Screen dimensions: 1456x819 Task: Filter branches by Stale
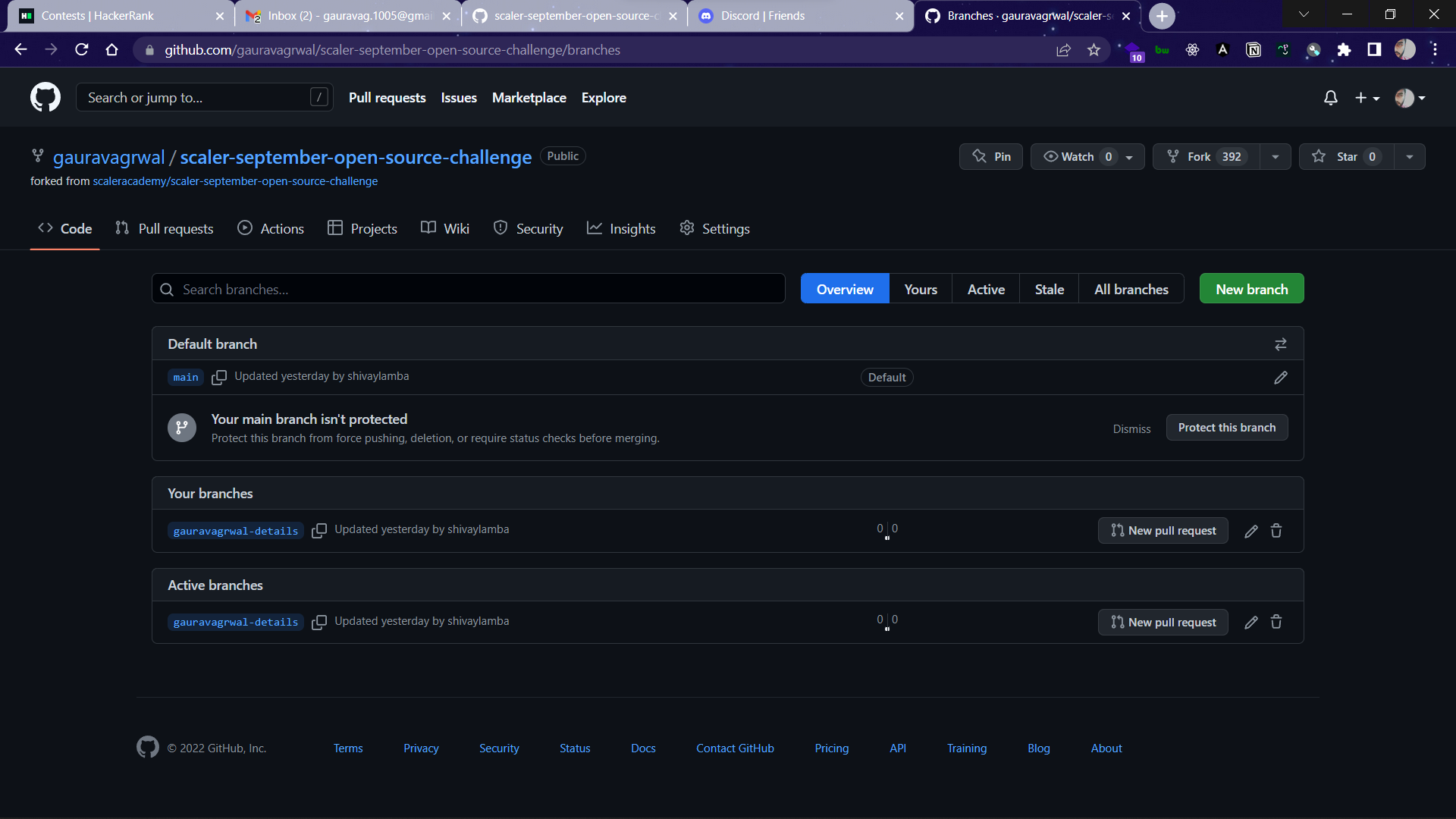(1049, 289)
